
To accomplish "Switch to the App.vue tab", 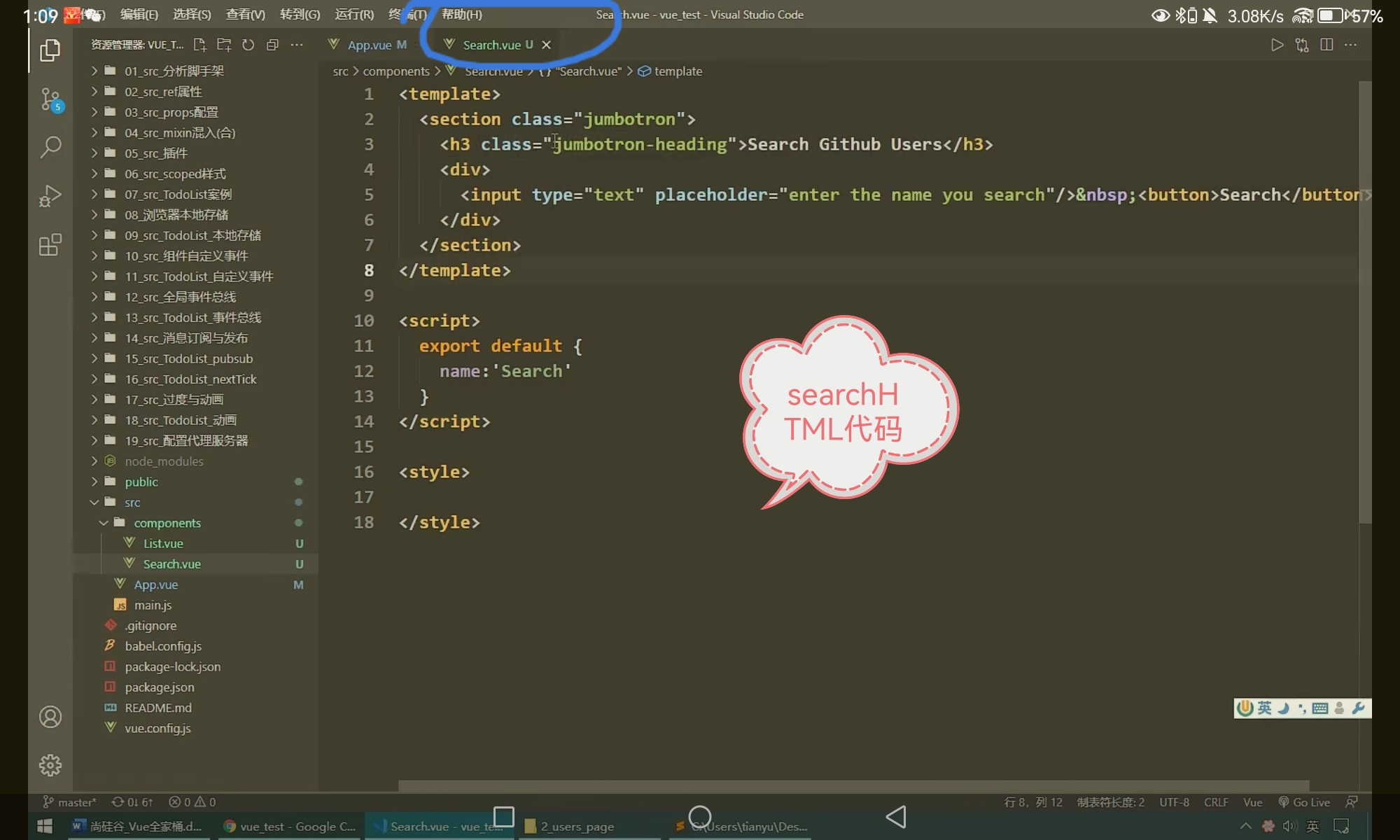I will pos(369,45).
